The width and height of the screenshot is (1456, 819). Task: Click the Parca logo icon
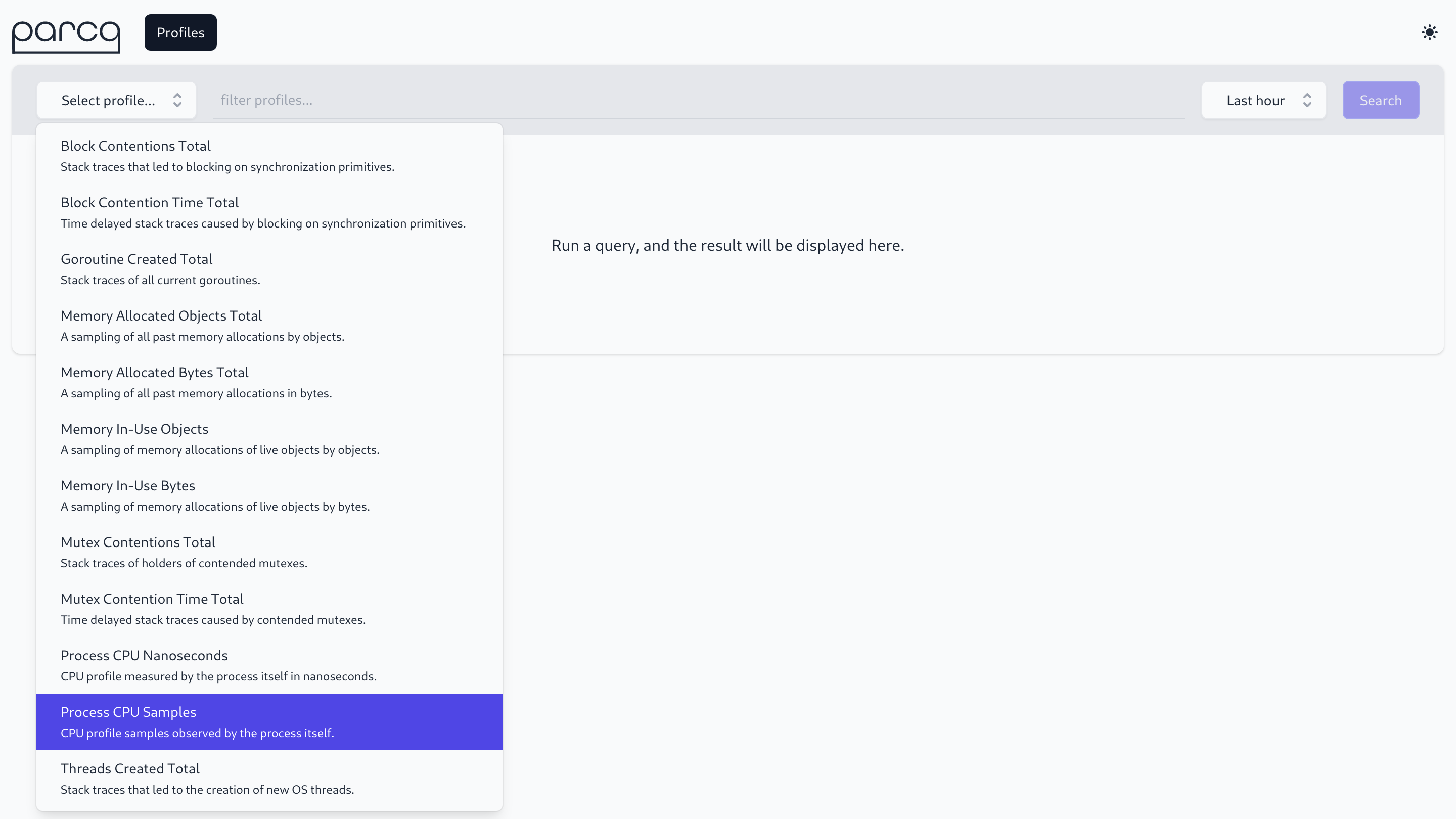pos(66,33)
